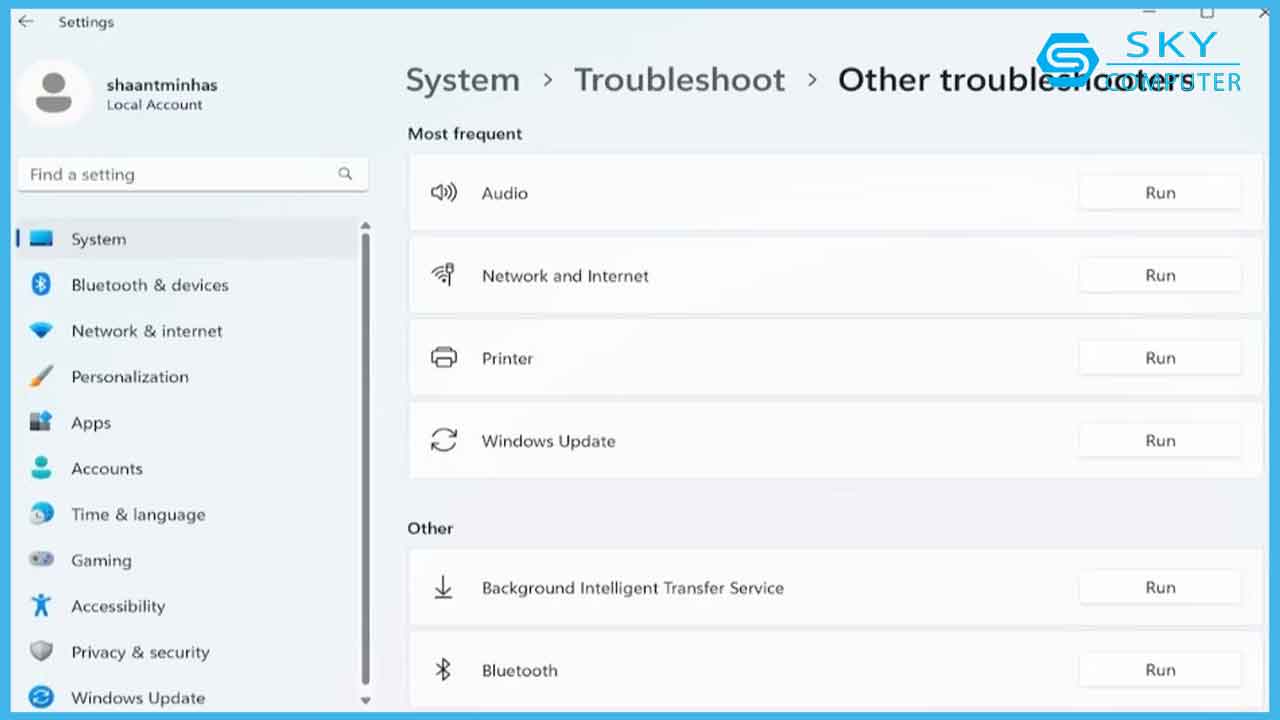This screenshot has height=720, width=1280.
Task: Click the Bluetooth row label
Action: 519,670
